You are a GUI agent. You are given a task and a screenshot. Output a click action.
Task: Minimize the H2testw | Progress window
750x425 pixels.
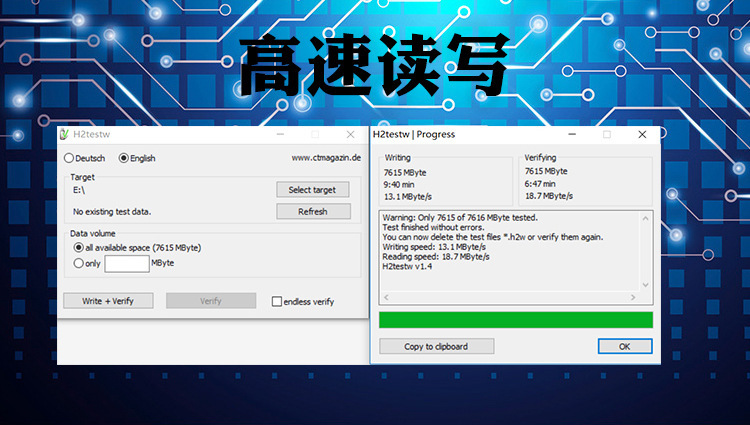point(572,135)
